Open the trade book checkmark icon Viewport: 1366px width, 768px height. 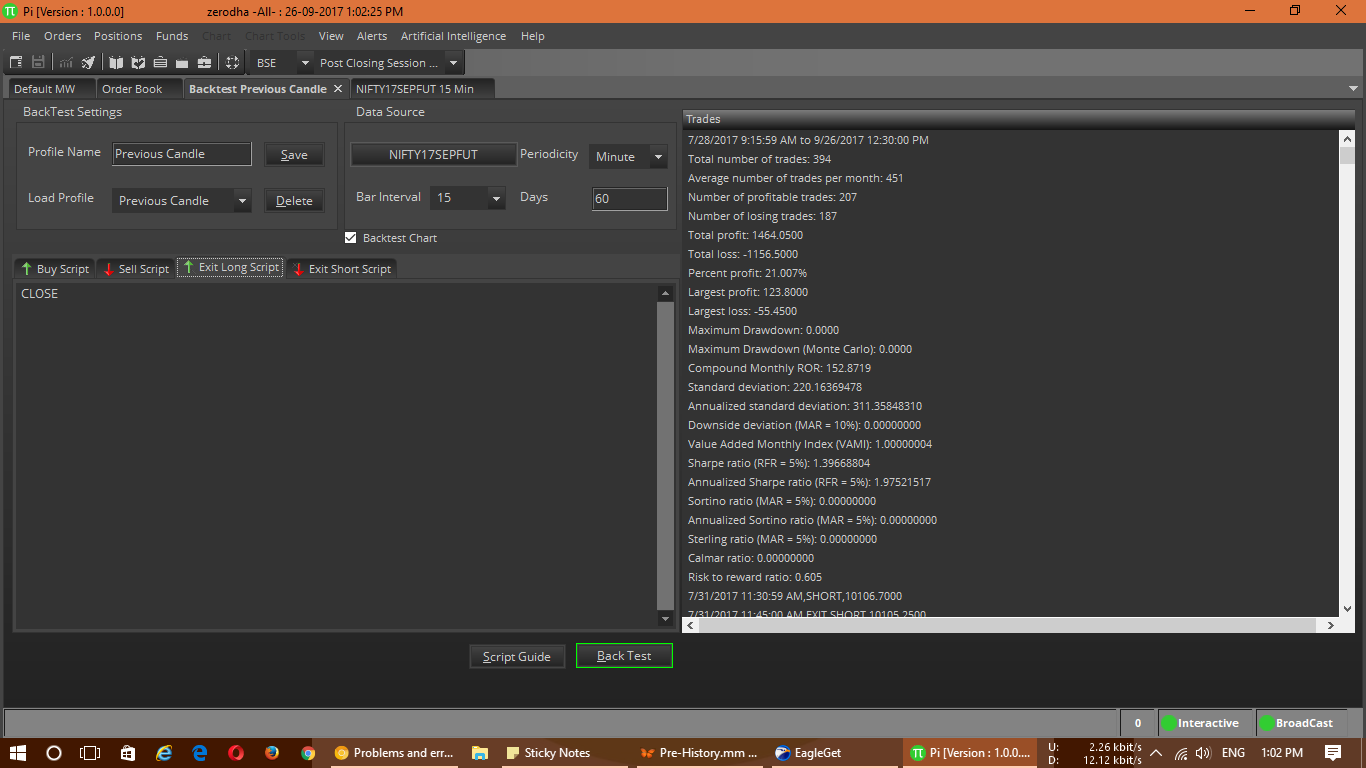138,62
